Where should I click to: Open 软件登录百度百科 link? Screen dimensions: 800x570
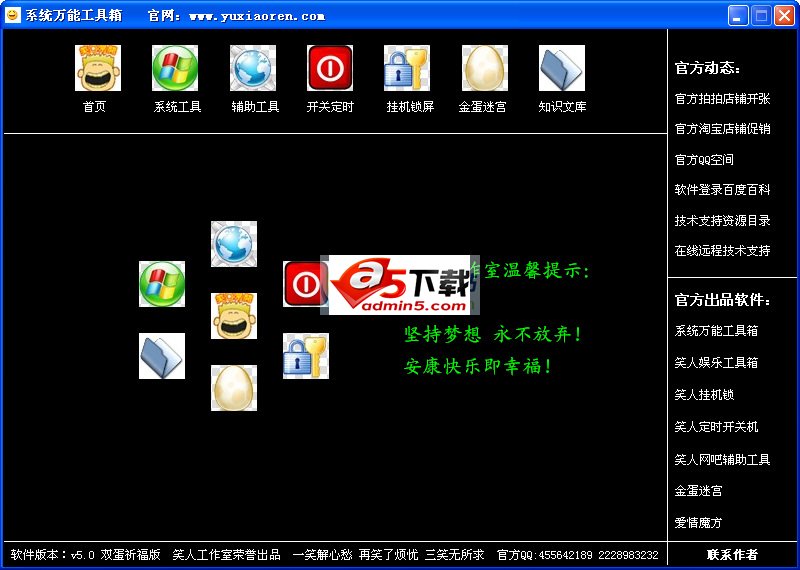click(x=722, y=190)
